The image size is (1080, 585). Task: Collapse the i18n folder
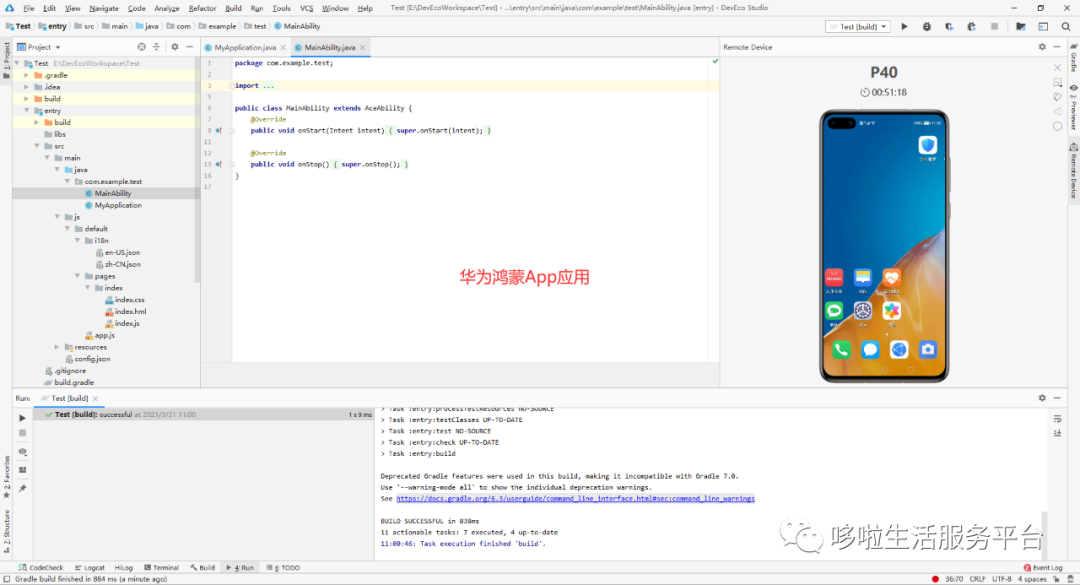pos(77,240)
